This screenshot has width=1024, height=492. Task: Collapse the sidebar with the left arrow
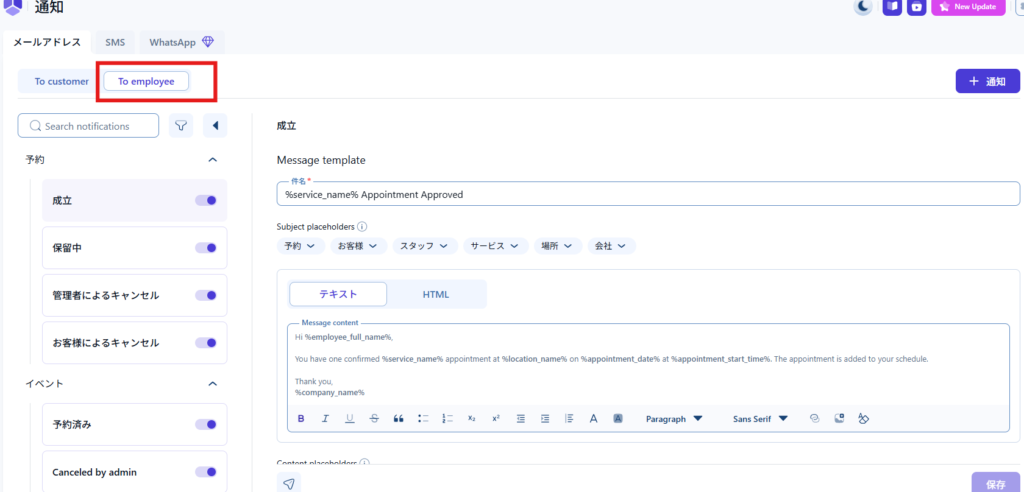215,126
